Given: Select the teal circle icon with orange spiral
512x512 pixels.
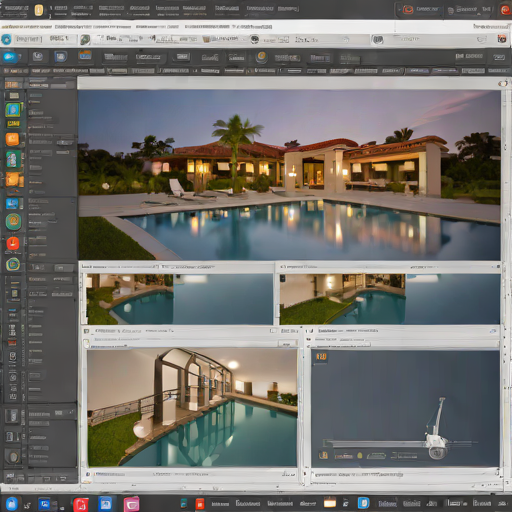Looking at the screenshot, I should (x=13, y=221).
